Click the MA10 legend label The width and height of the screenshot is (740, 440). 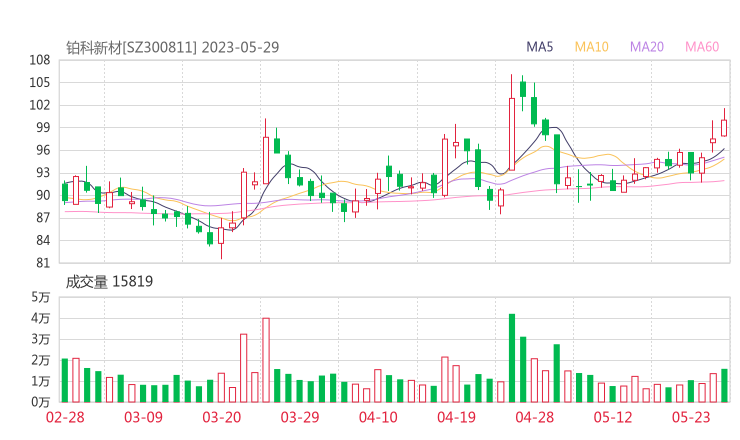point(591,47)
